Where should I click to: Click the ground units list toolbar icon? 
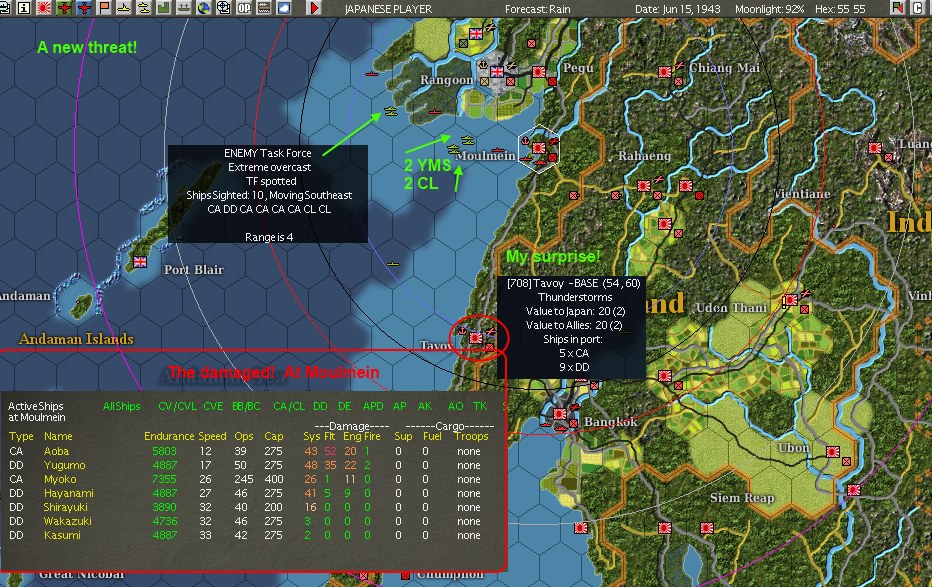pos(264,8)
